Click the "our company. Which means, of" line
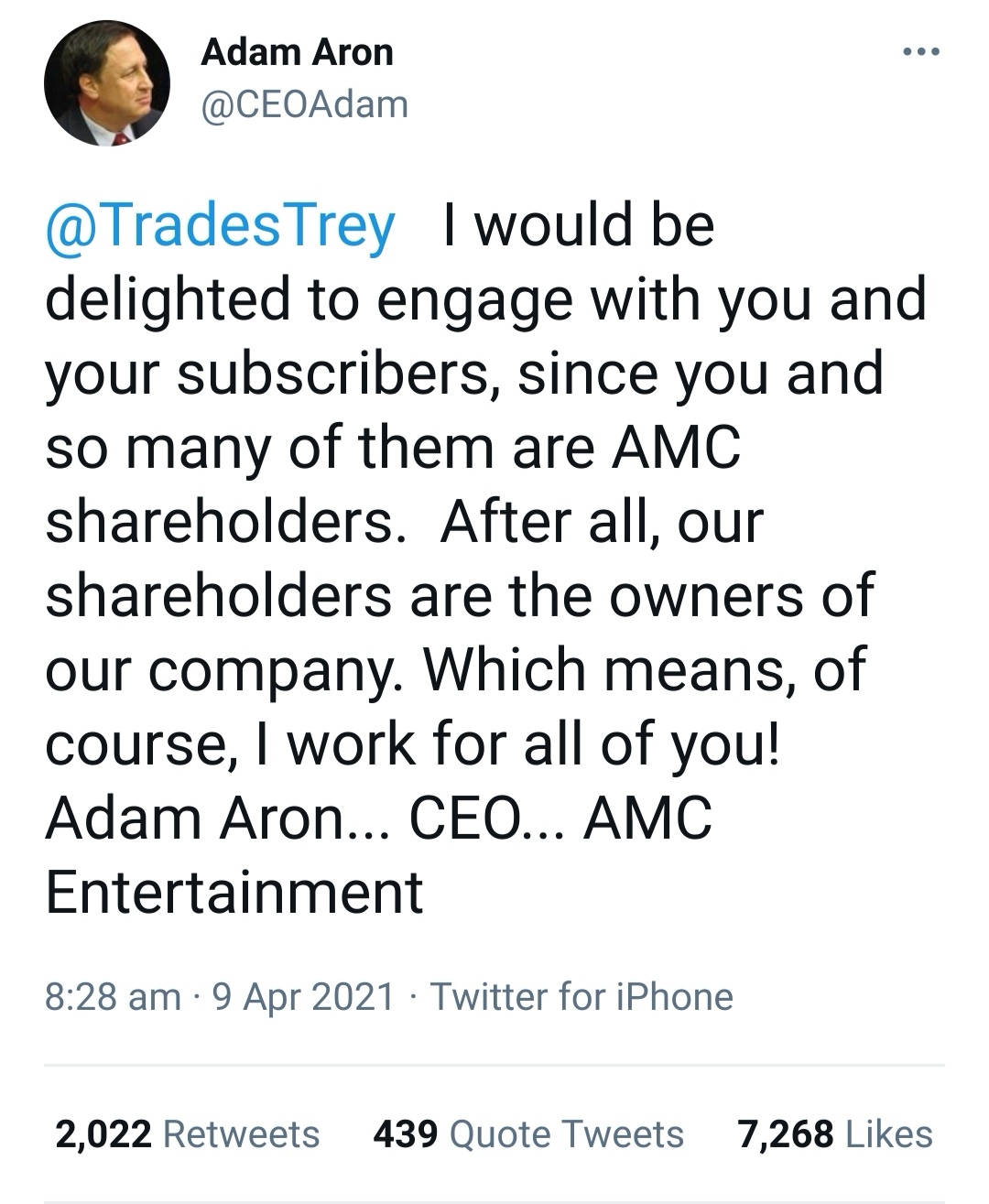This screenshot has width=989, height=1204. (455, 670)
